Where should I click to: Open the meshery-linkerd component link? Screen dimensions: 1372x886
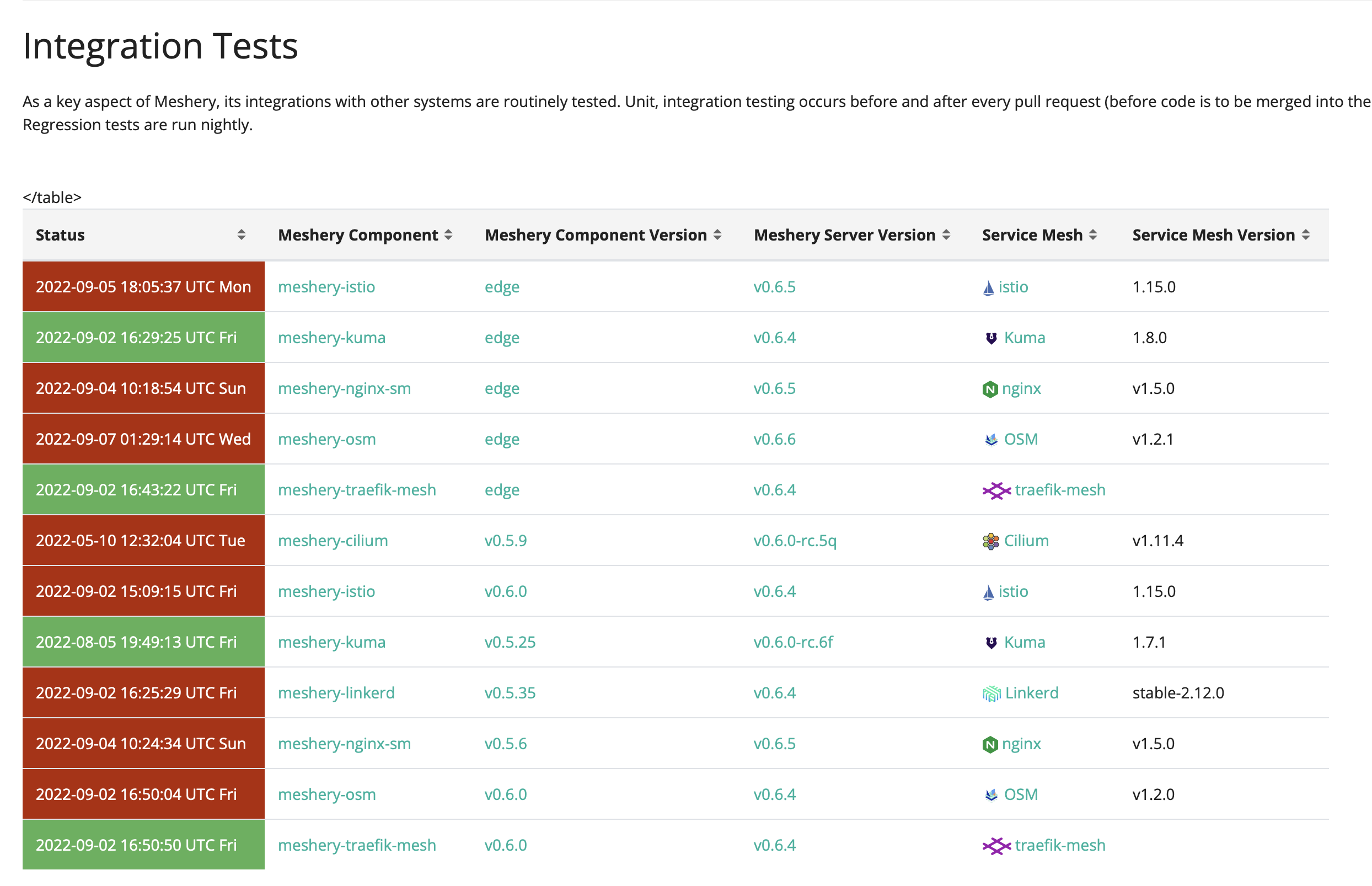coord(336,693)
